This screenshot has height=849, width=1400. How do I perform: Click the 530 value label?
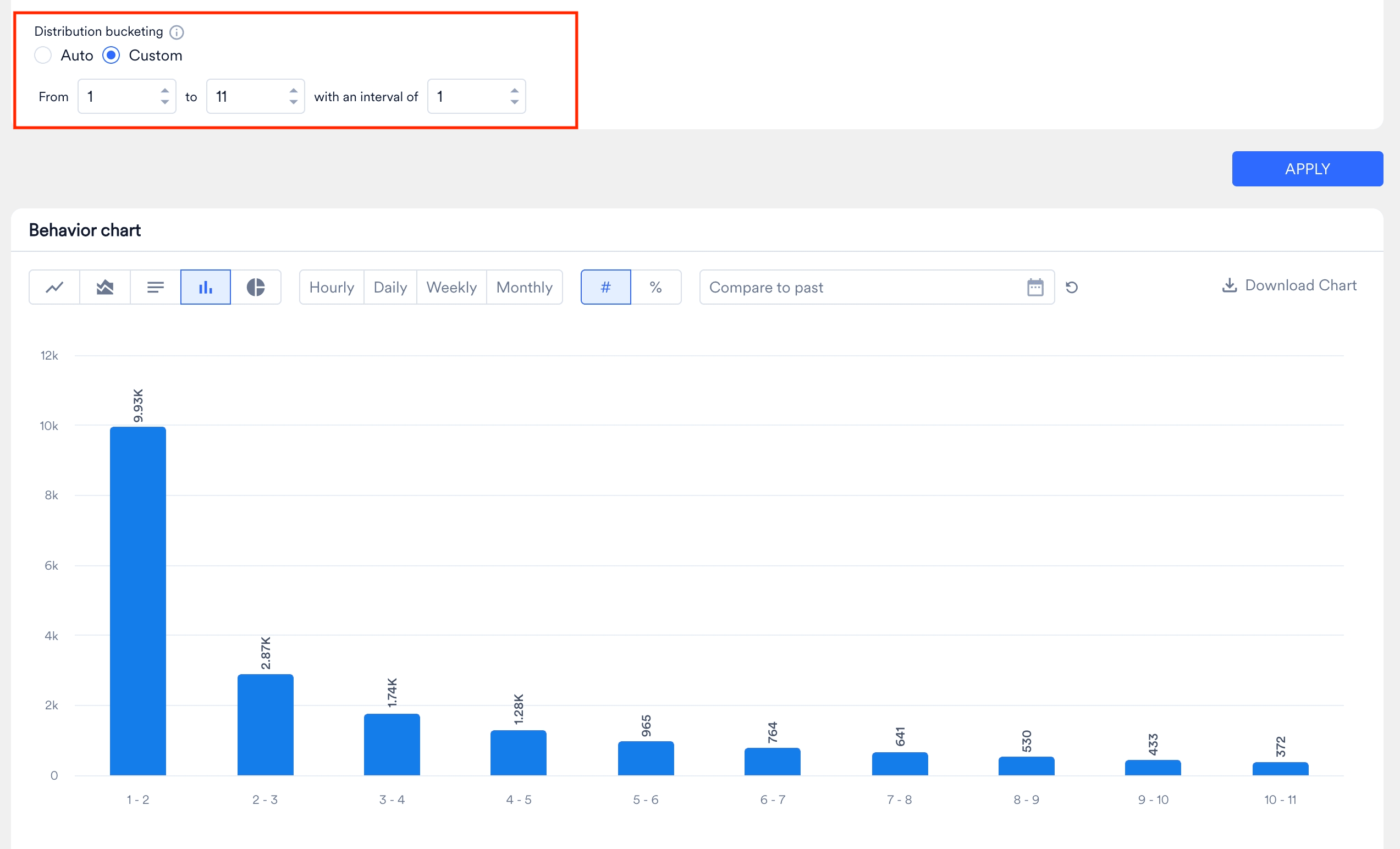pyautogui.click(x=1027, y=741)
